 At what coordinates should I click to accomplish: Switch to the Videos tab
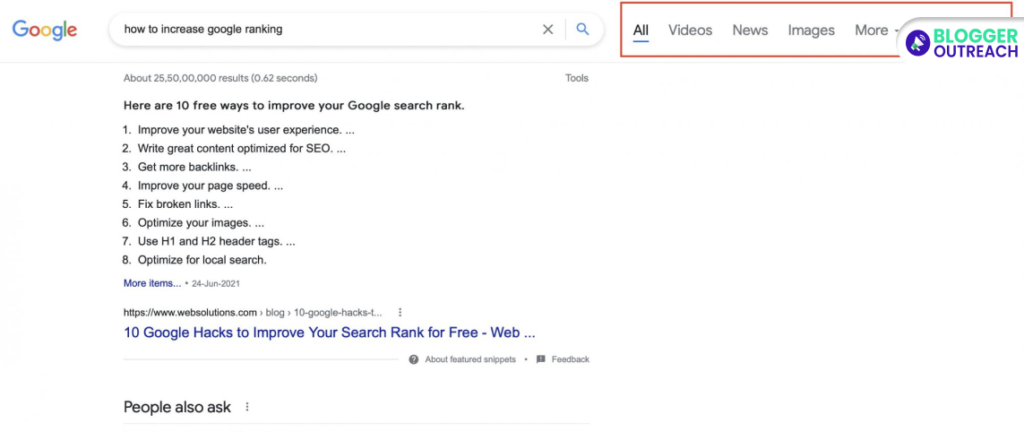click(x=690, y=30)
